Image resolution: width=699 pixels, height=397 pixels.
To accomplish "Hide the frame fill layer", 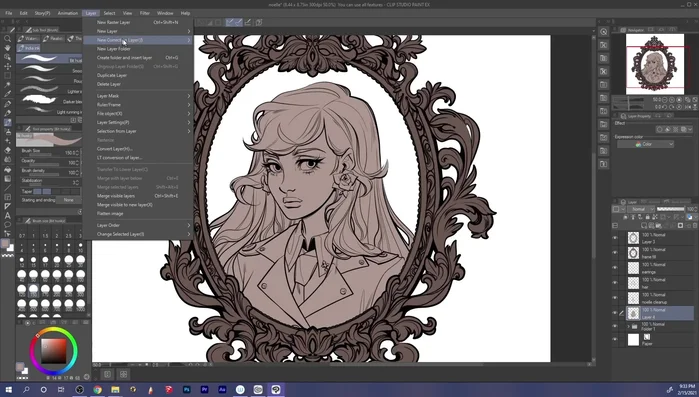I will point(615,253).
